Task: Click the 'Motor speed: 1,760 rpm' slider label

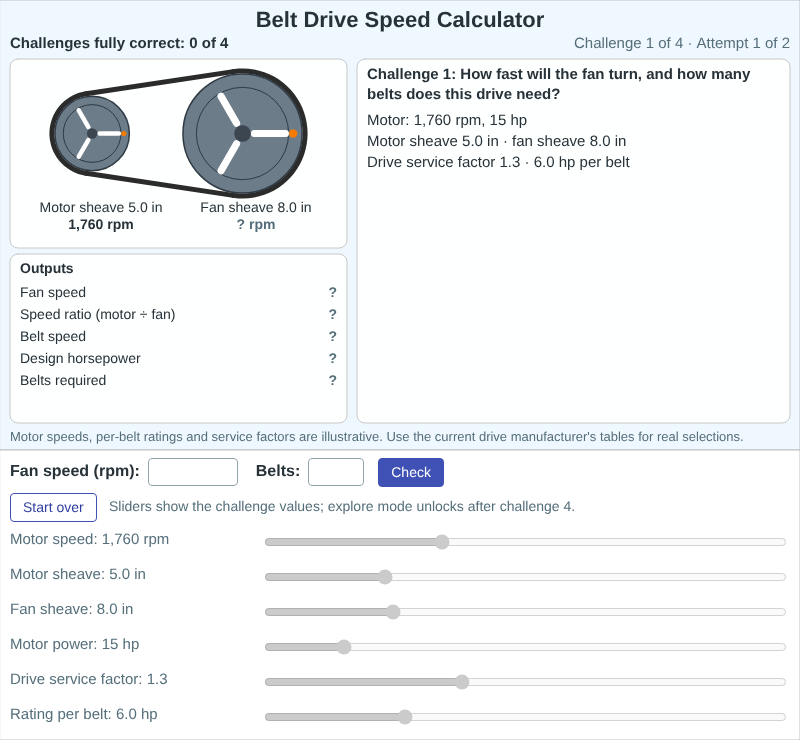Action: 90,539
